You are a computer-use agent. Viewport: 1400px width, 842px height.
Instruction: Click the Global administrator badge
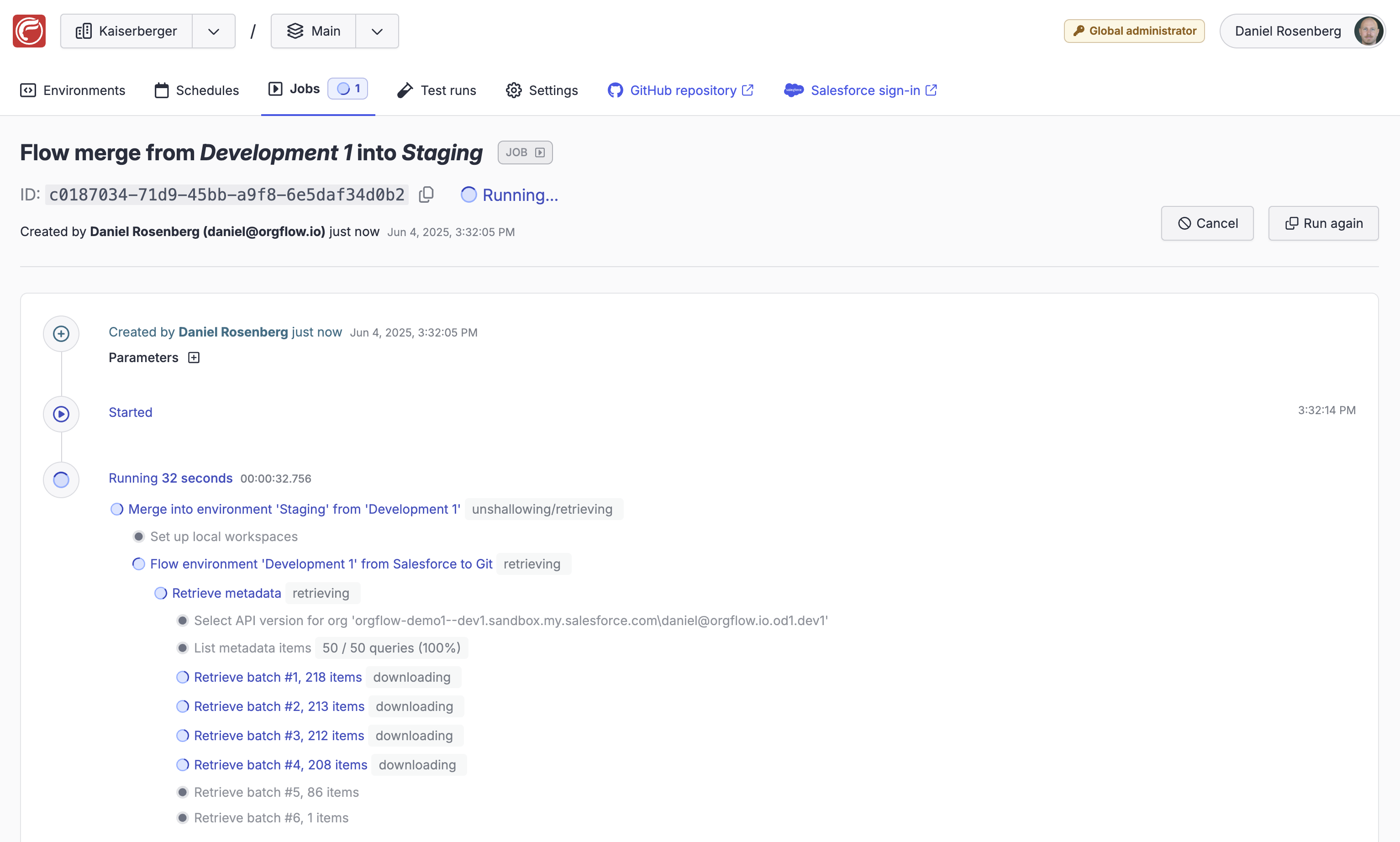(1133, 31)
